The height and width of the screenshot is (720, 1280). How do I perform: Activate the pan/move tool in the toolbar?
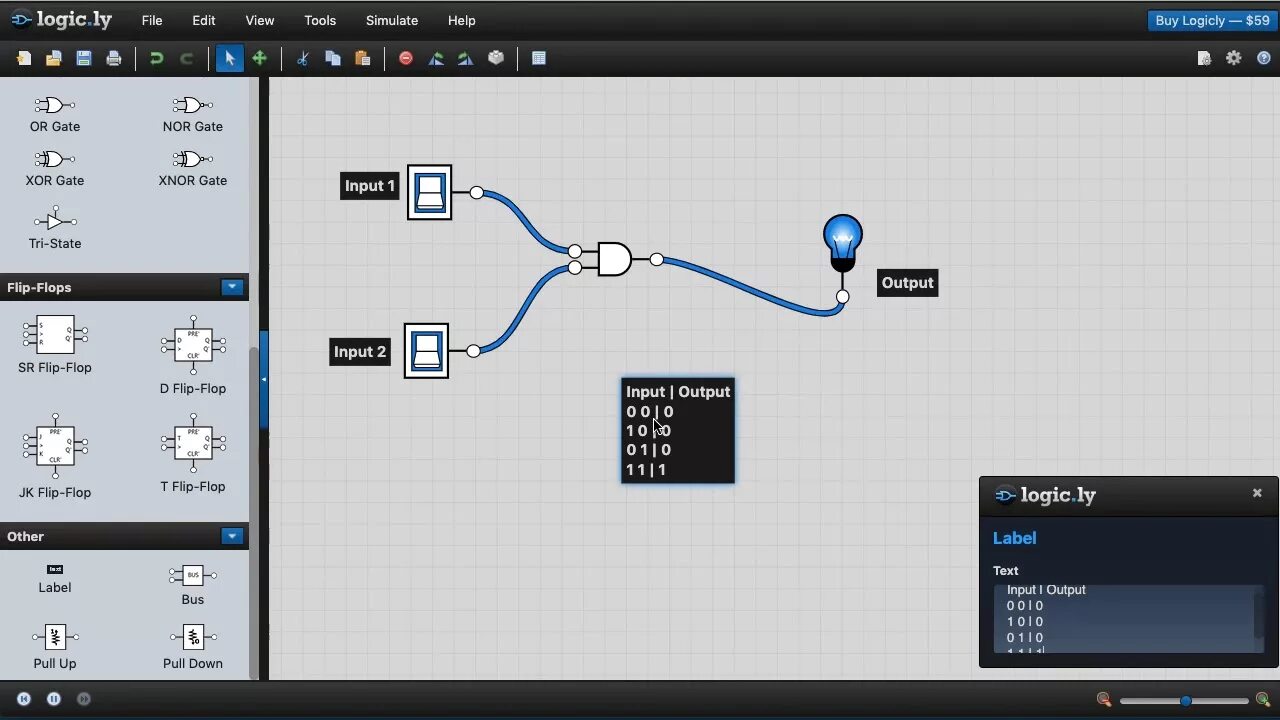click(x=259, y=58)
